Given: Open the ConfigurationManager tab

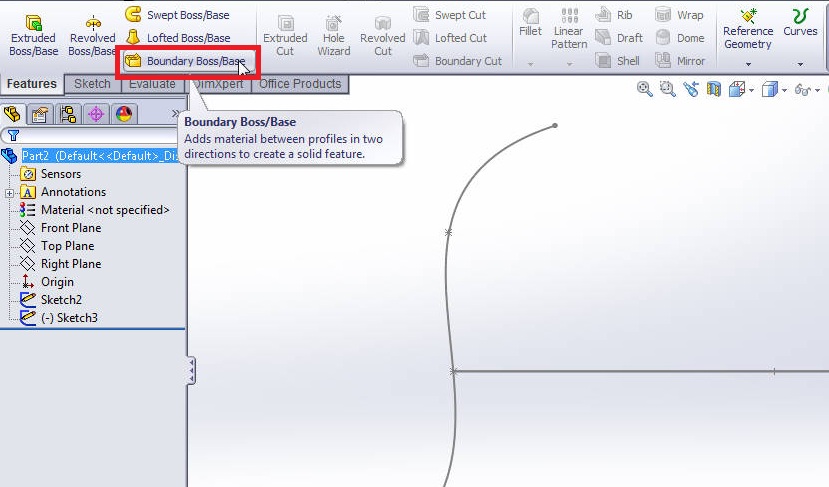Looking at the screenshot, I should tap(68, 114).
